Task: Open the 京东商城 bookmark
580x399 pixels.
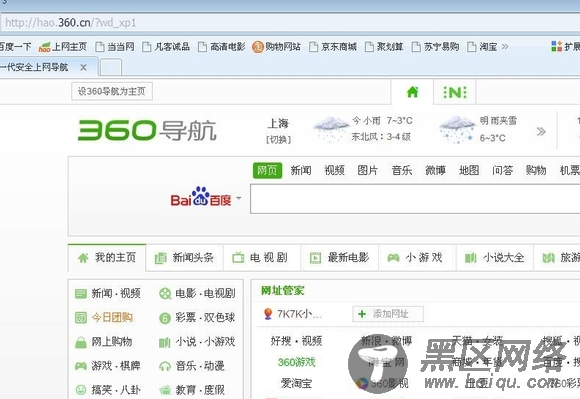Action: click(333, 47)
